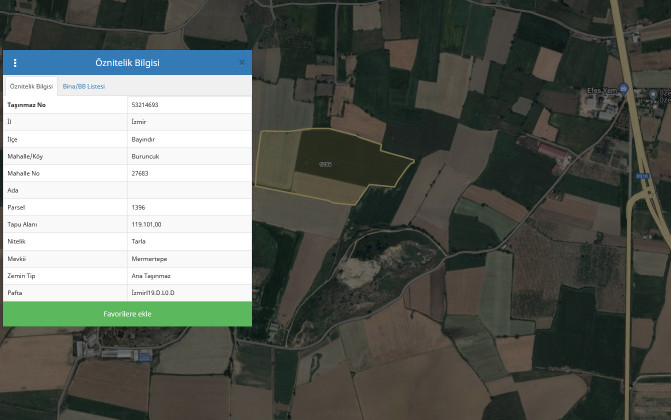Click the Tapu Alanı value 119.101,00
Screen dimensions: 671x420
146,224
